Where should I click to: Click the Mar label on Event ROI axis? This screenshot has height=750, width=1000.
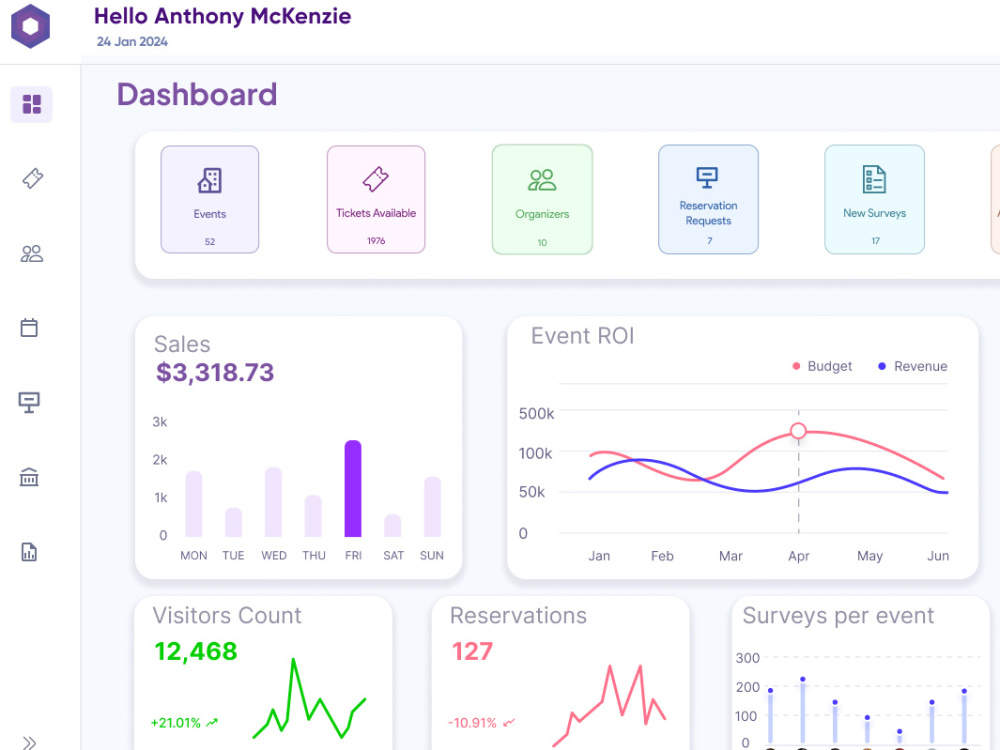click(731, 556)
